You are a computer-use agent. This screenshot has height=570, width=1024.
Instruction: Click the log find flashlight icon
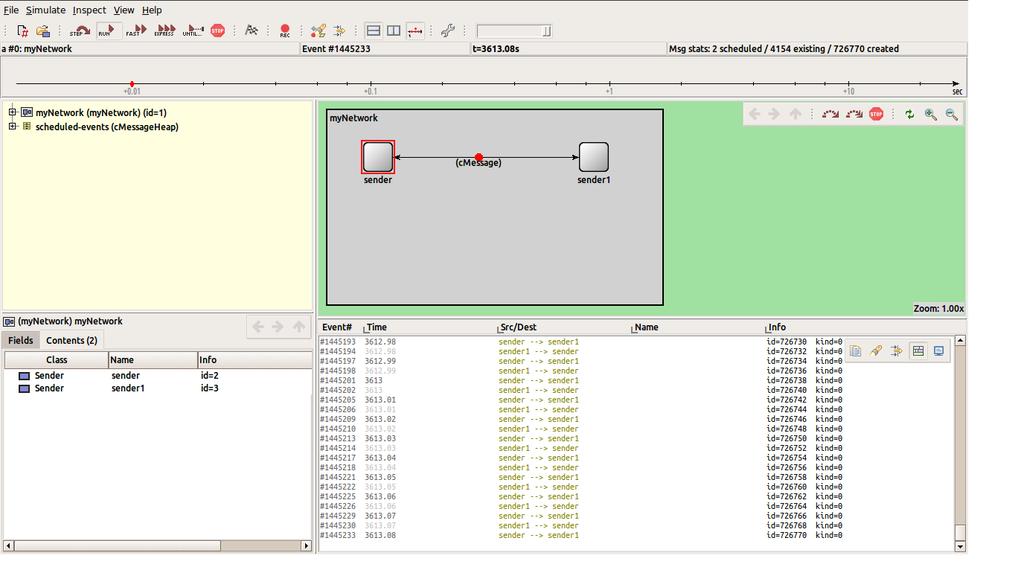pyautogui.click(x=876, y=351)
